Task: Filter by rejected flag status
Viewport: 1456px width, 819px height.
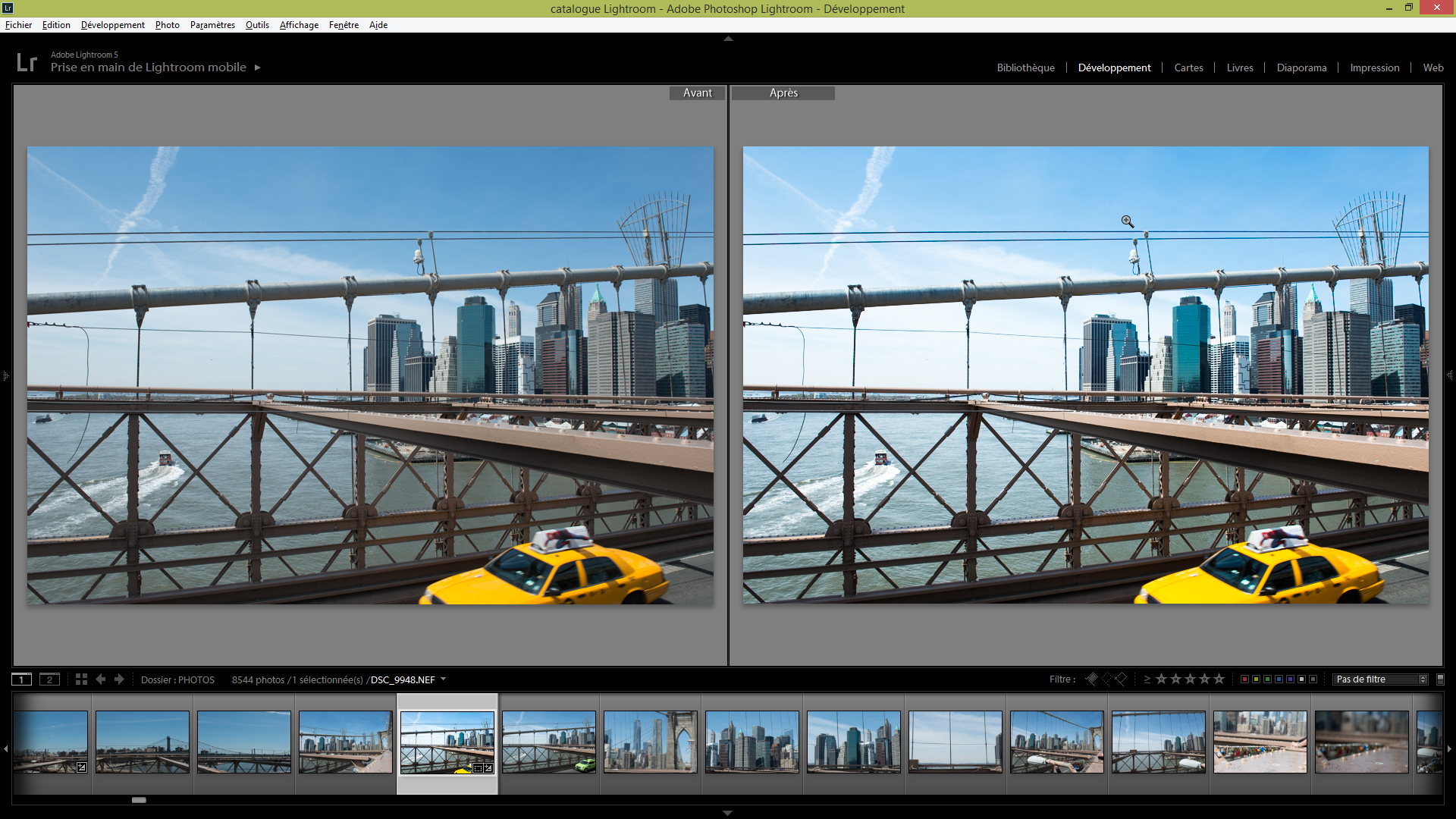Action: (1121, 679)
